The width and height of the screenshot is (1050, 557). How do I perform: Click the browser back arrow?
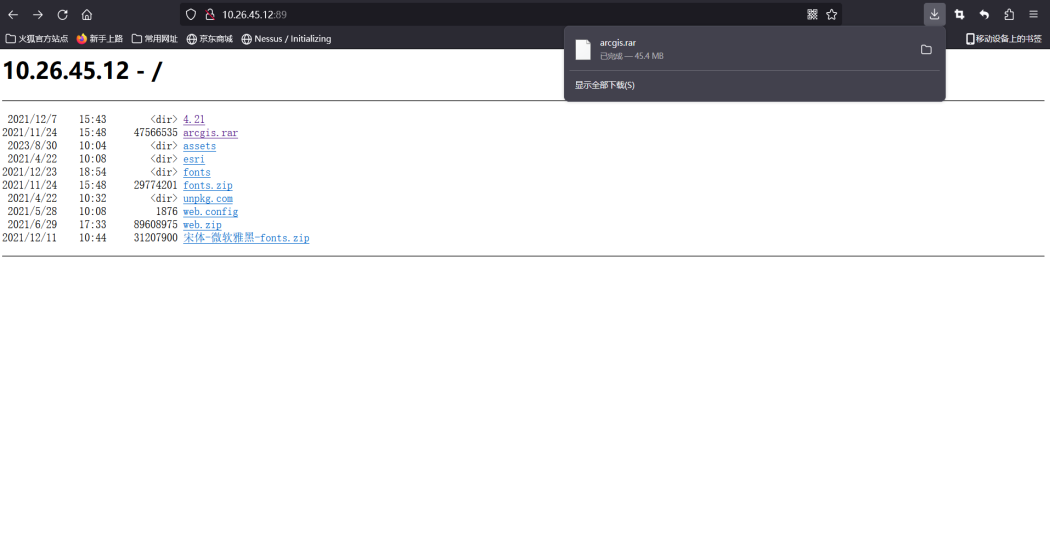(13, 14)
